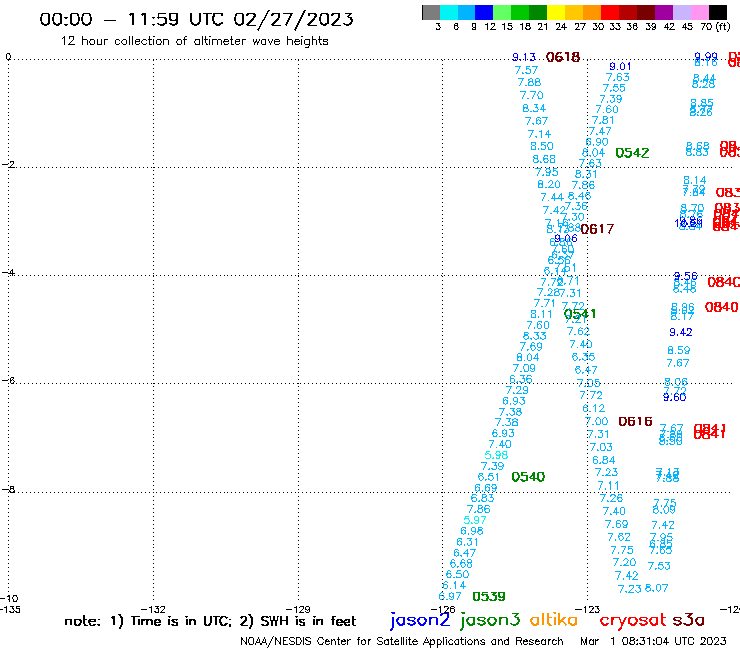740x650 pixels.
Task: Click the -132 longitude axis label
Action: 153,609
